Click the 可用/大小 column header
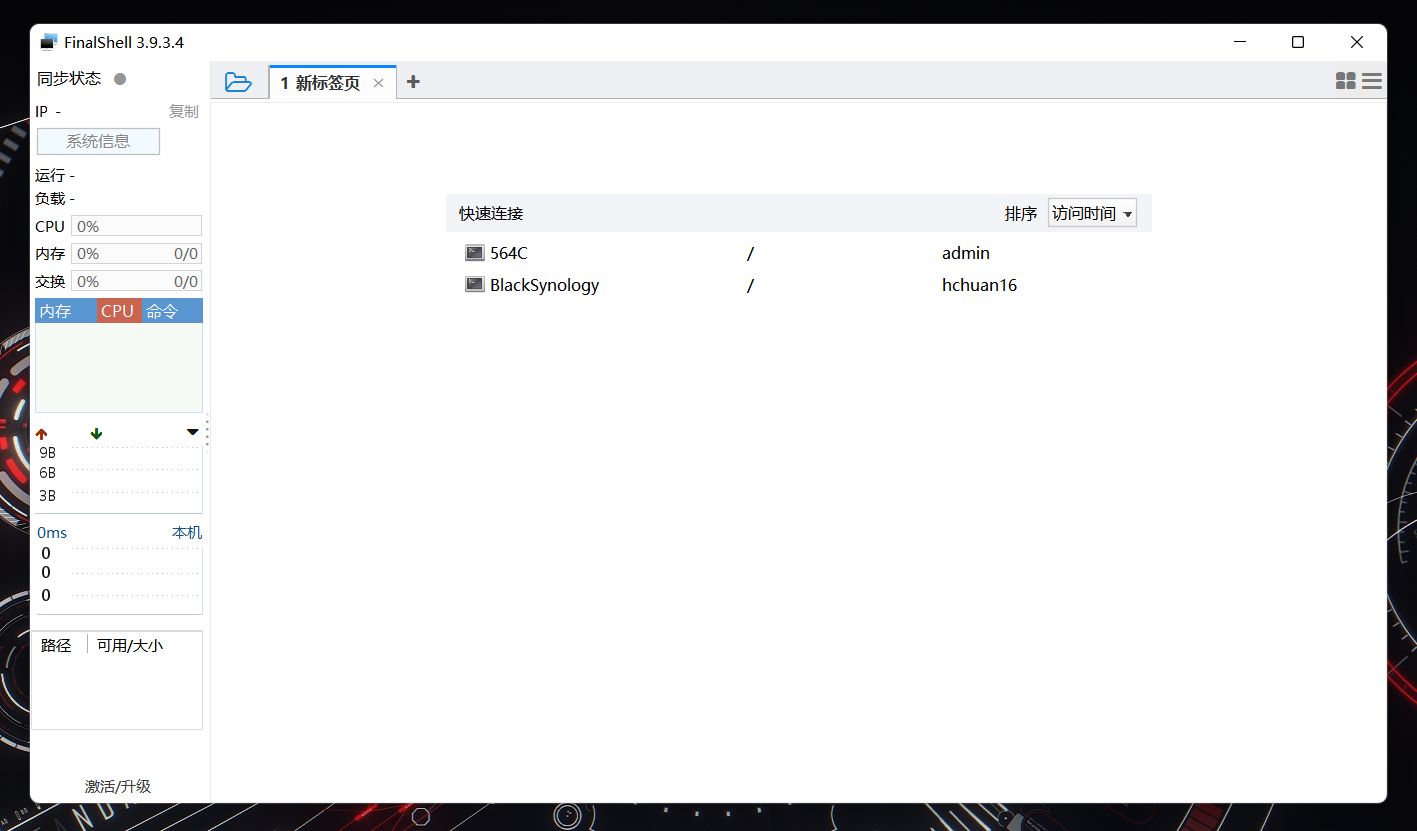The width and height of the screenshot is (1417, 831). tap(130, 645)
